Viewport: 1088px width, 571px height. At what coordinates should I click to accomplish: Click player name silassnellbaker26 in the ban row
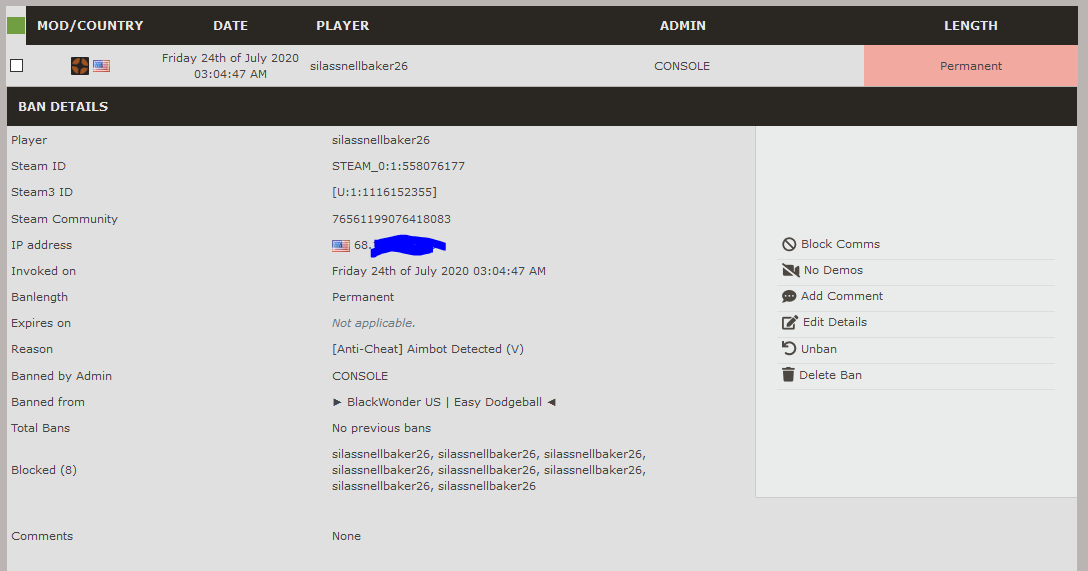(x=359, y=66)
